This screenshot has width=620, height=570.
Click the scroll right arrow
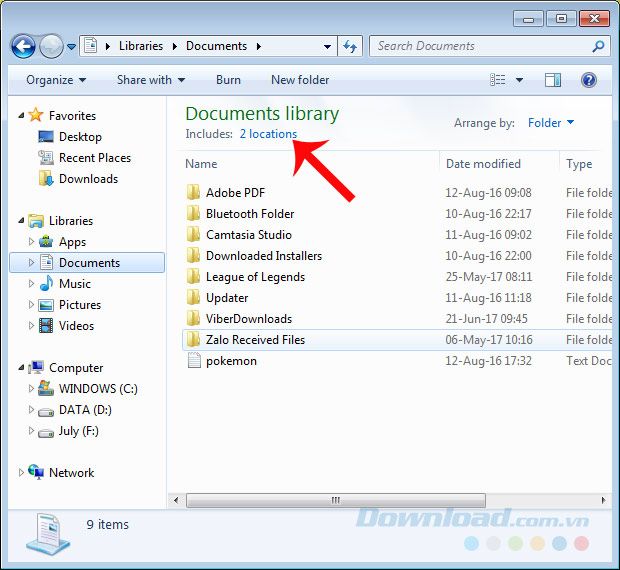point(603,500)
